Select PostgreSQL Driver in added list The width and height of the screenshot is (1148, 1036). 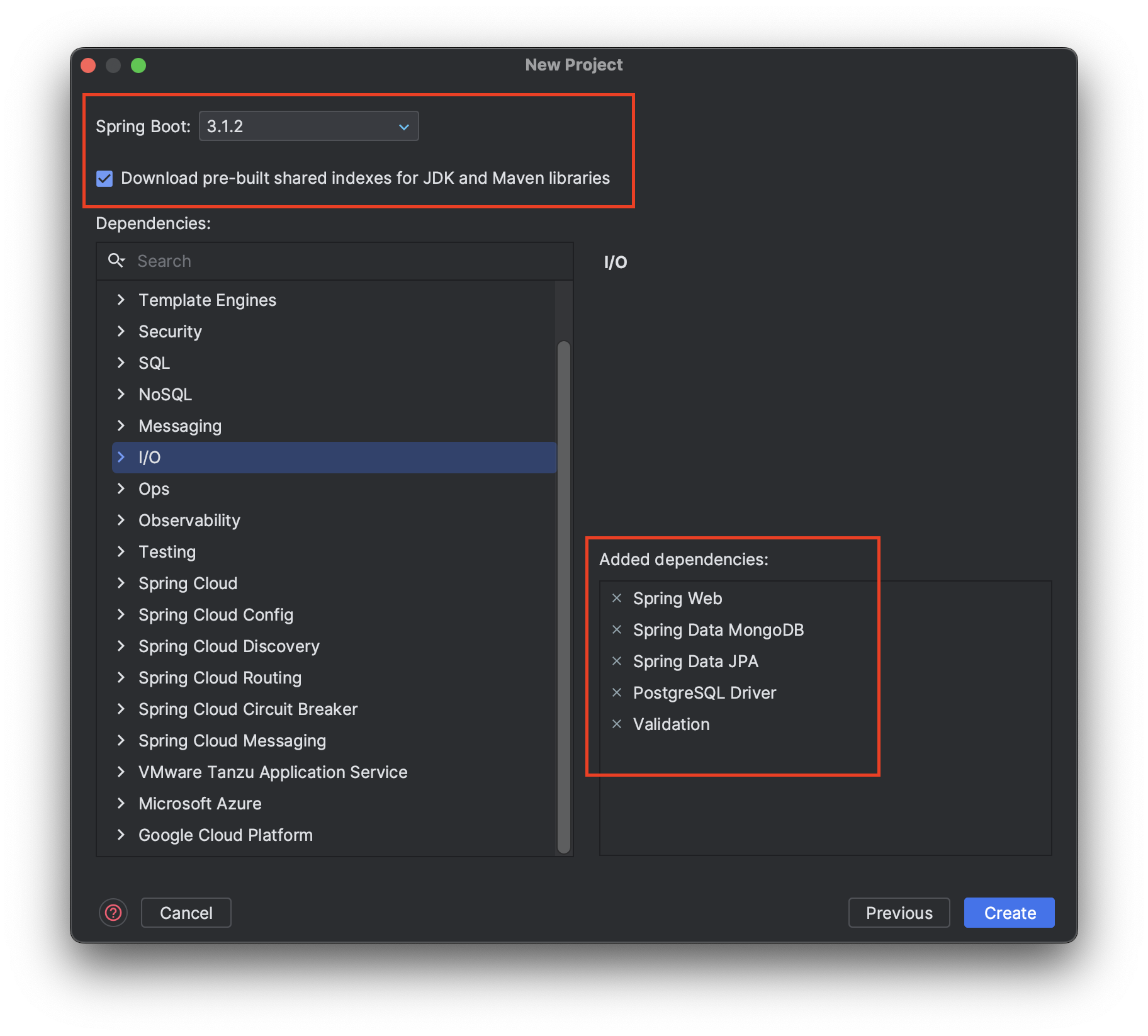point(704,692)
